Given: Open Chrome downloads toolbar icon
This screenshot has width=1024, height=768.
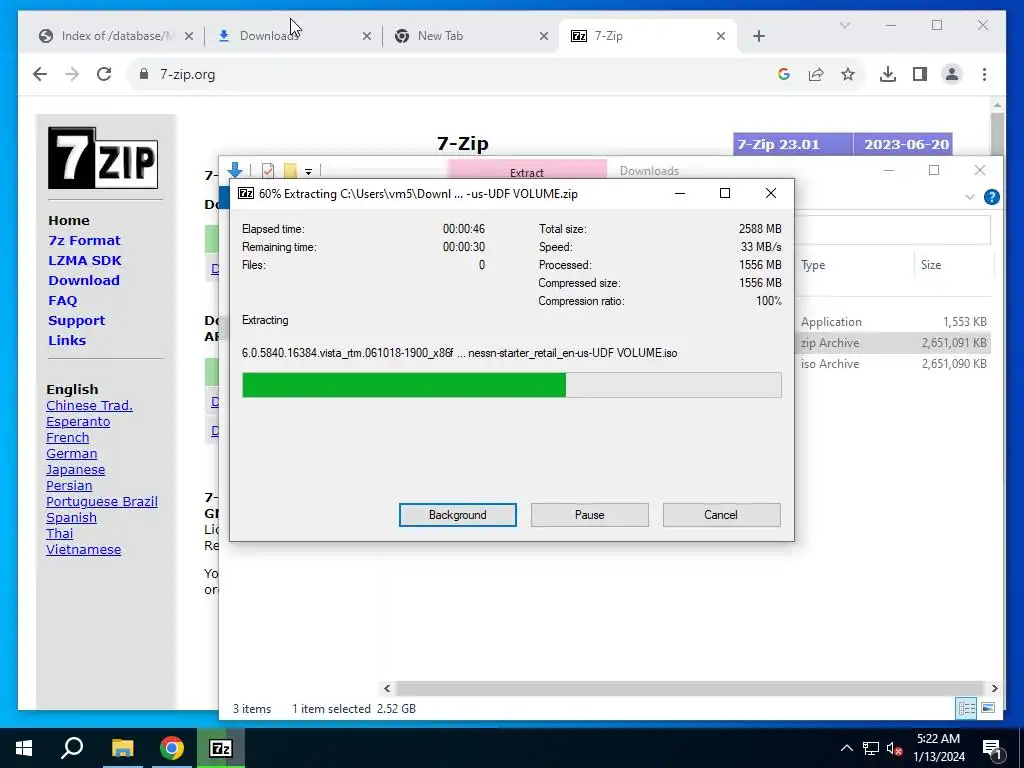Looking at the screenshot, I should [888, 74].
